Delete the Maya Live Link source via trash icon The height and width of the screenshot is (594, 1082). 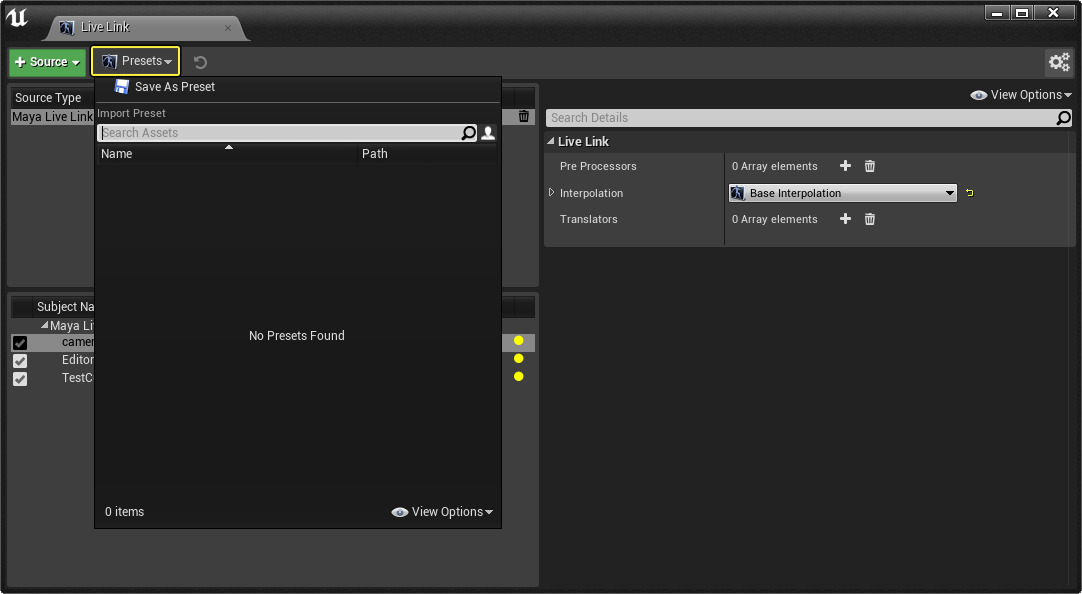[524, 117]
